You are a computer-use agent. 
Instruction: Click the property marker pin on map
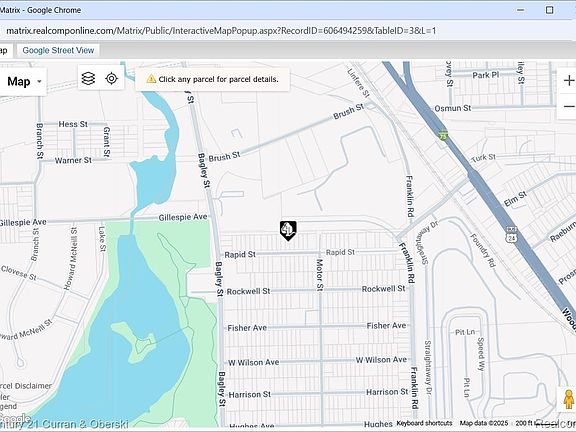click(x=288, y=231)
